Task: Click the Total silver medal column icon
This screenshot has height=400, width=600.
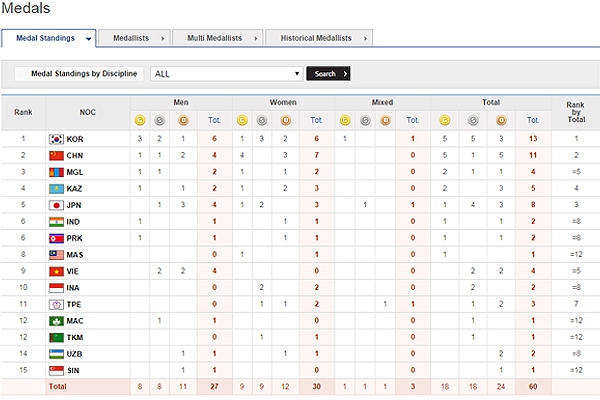Action: (473, 121)
